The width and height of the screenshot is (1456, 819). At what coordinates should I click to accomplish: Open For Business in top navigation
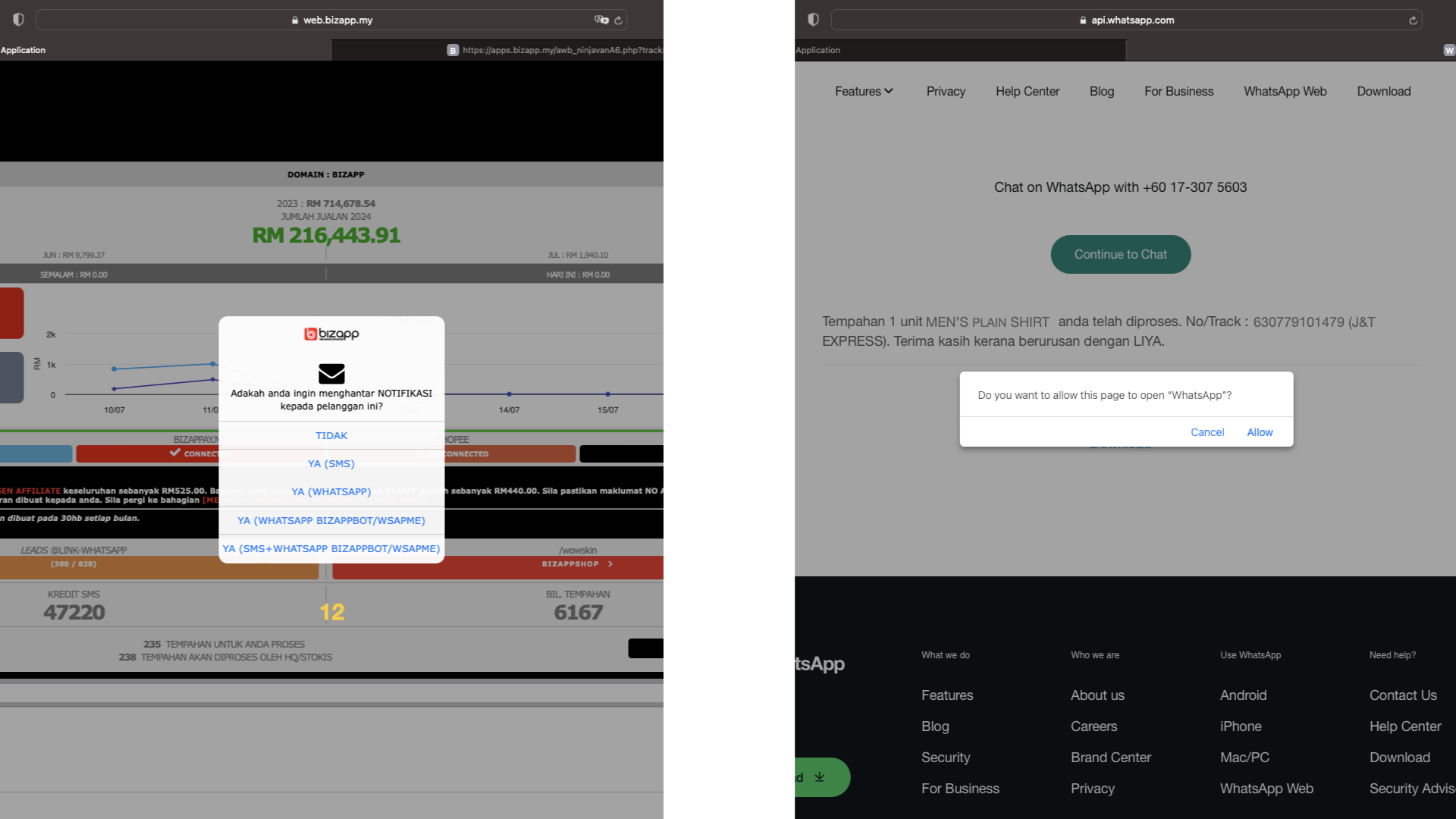pos(1178,91)
